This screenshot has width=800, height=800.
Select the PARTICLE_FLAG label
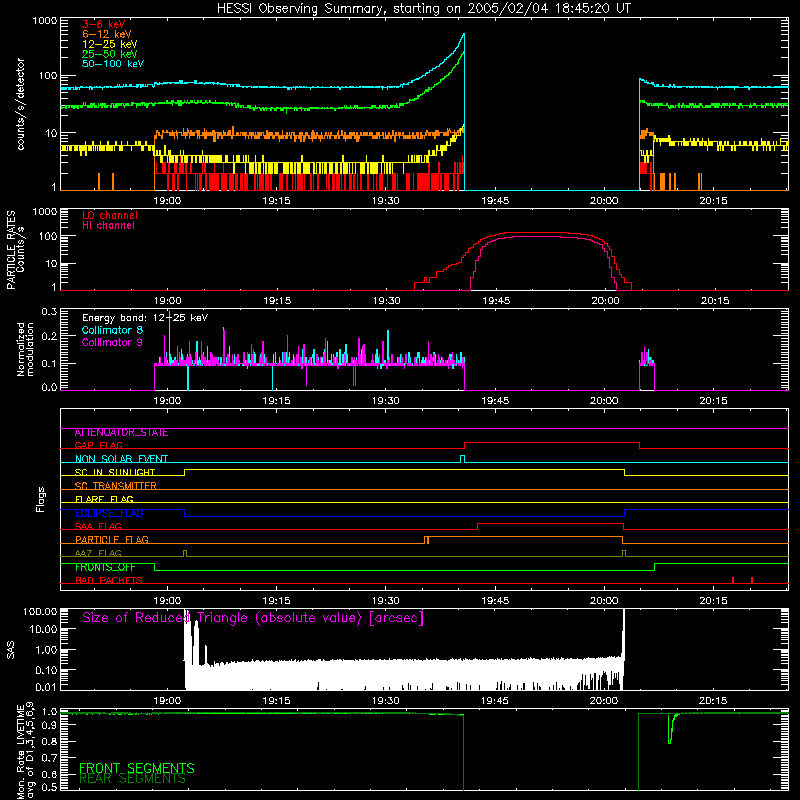[112, 539]
